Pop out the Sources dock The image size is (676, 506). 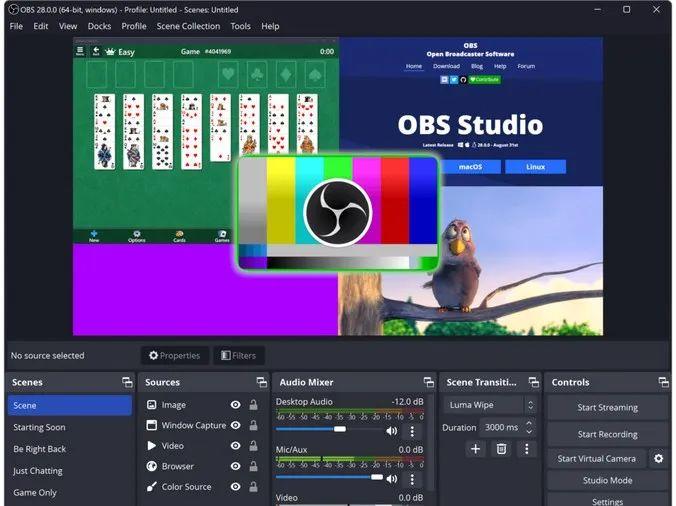pyautogui.click(x=262, y=382)
